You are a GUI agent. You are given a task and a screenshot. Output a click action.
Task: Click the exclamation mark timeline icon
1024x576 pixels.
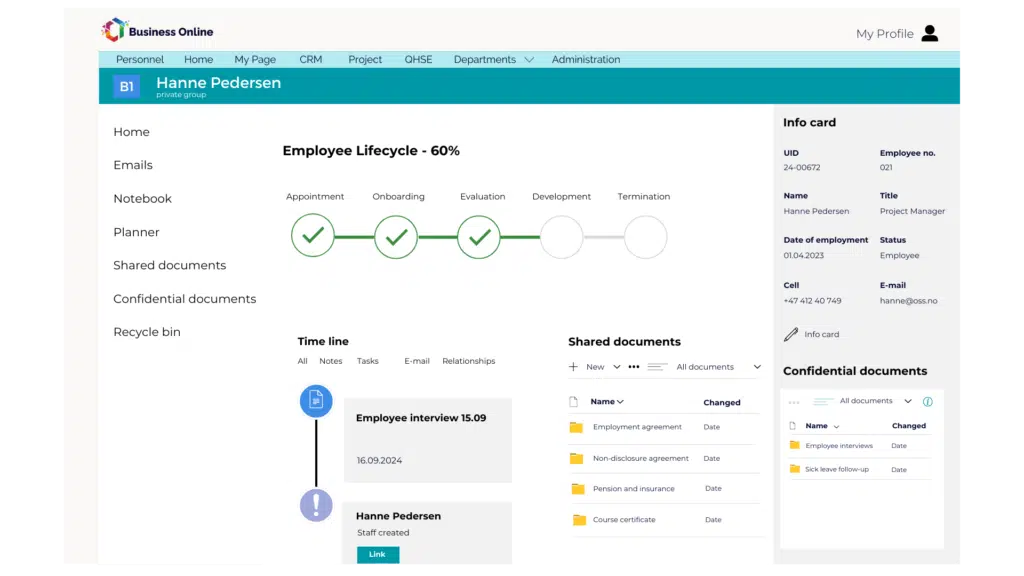[x=316, y=505]
